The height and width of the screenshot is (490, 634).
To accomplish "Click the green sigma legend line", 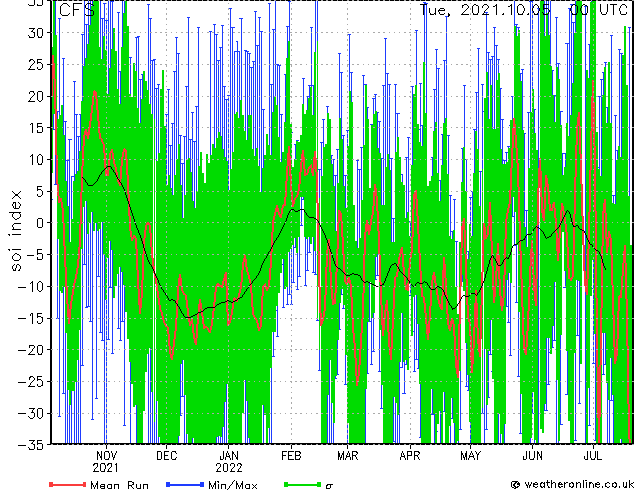I will 303,484.
